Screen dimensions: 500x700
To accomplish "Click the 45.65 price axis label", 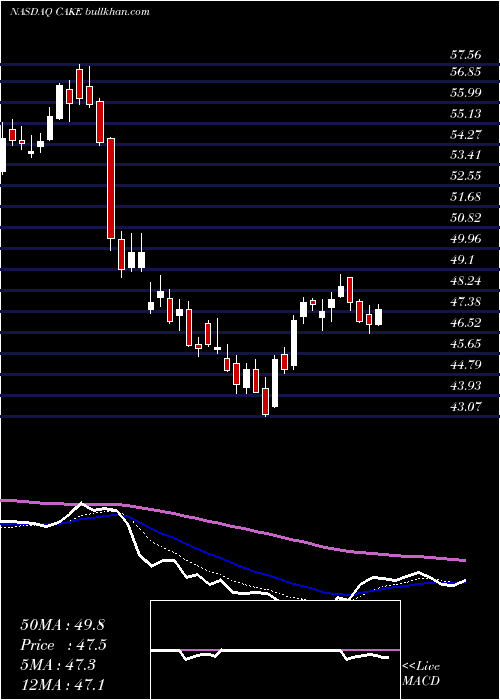I will [x=465, y=344].
